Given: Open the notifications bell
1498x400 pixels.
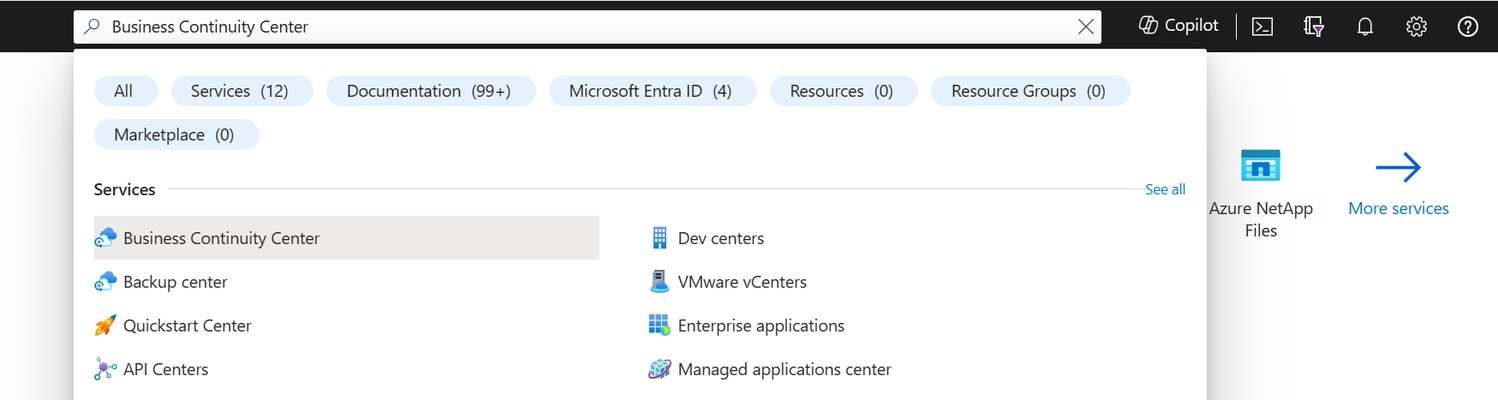Looking at the screenshot, I should (1365, 27).
